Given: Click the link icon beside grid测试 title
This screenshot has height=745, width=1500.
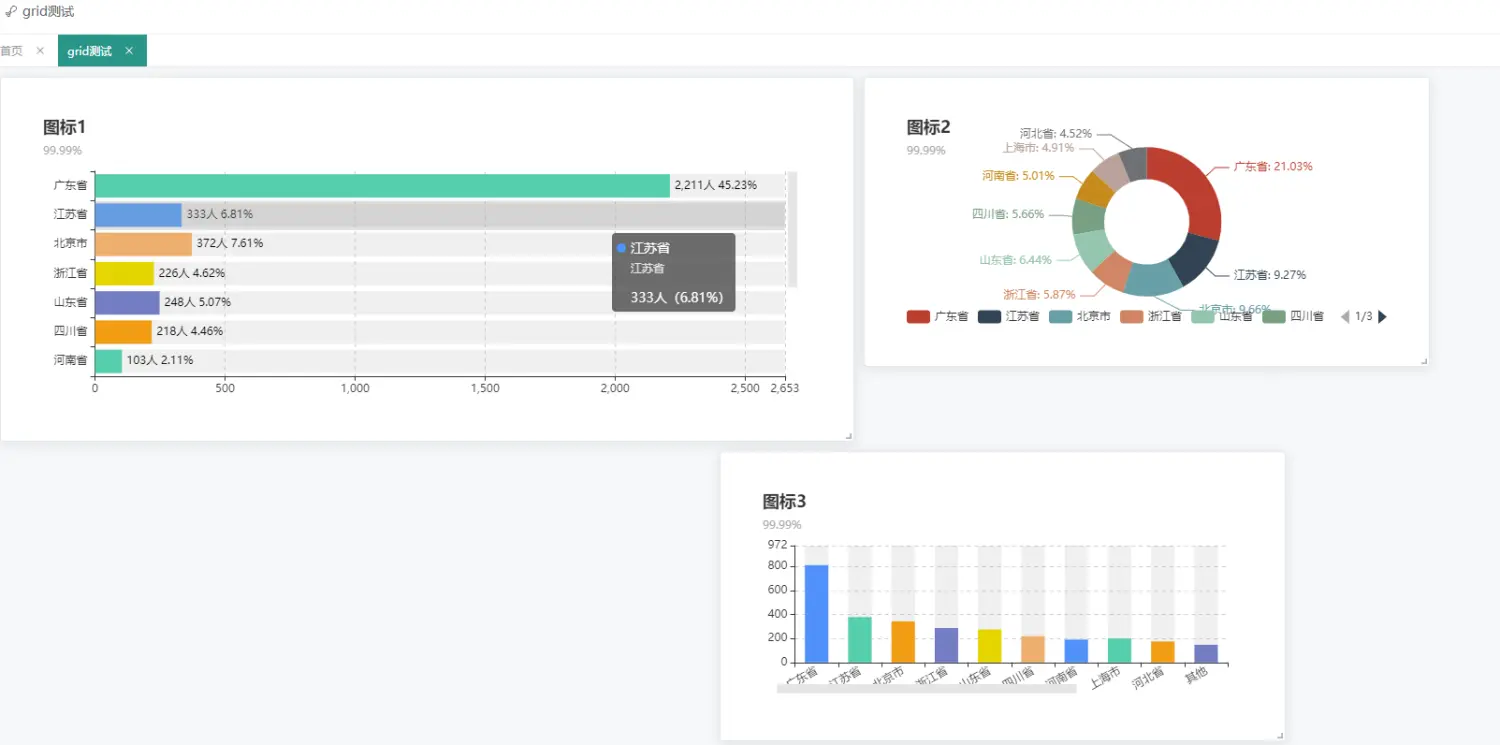Looking at the screenshot, I should click(10, 12).
